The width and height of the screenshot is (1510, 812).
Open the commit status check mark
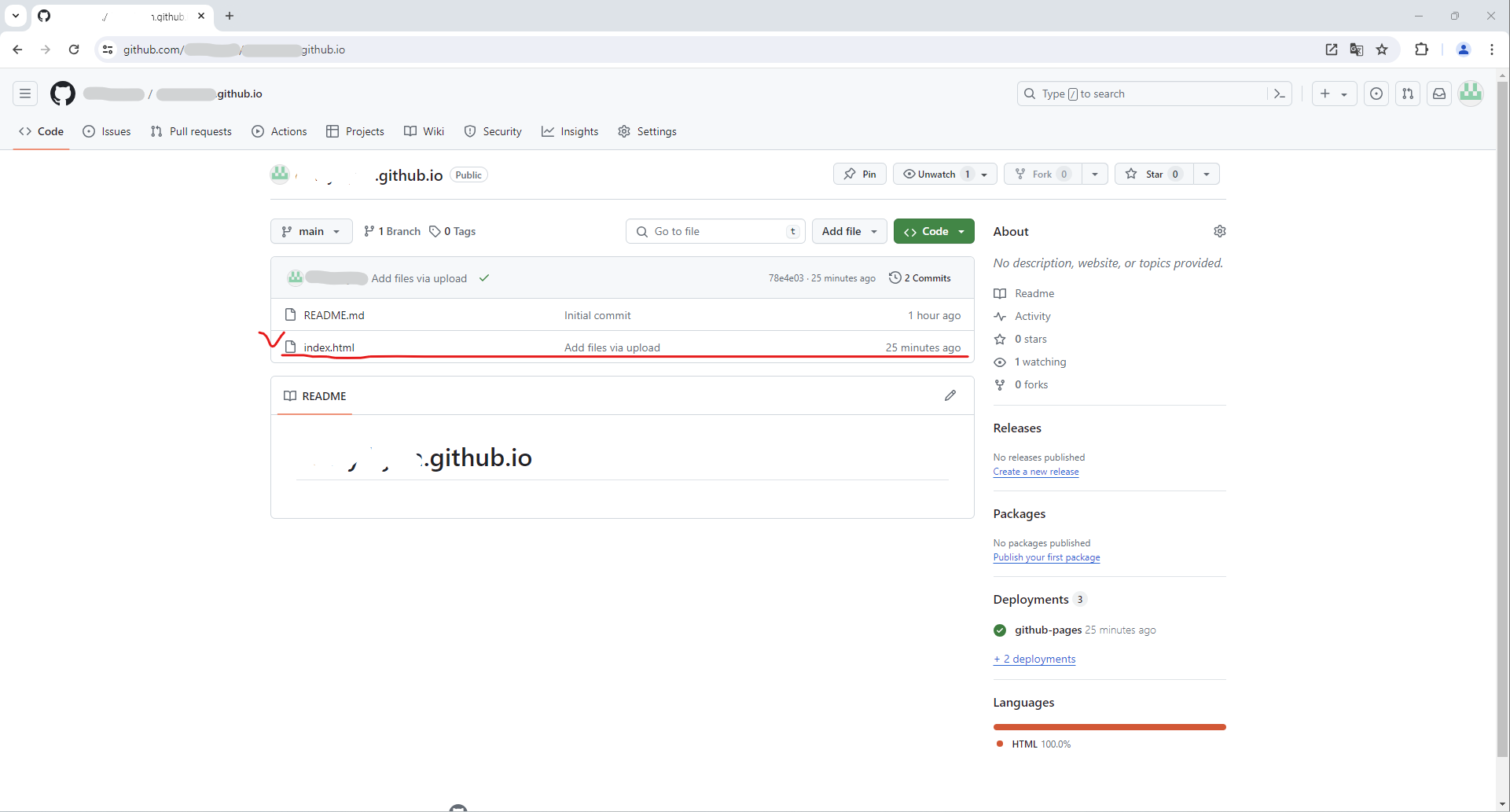[x=484, y=278]
